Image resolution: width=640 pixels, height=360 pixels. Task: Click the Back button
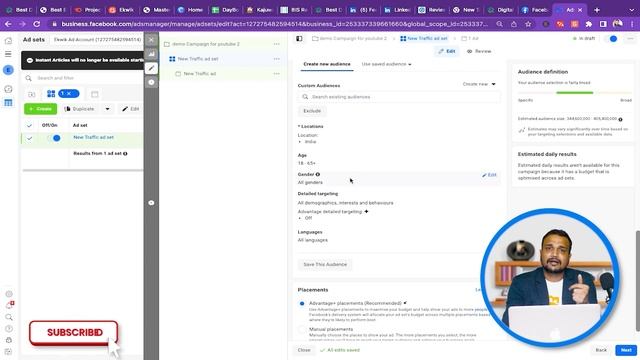pos(601,350)
